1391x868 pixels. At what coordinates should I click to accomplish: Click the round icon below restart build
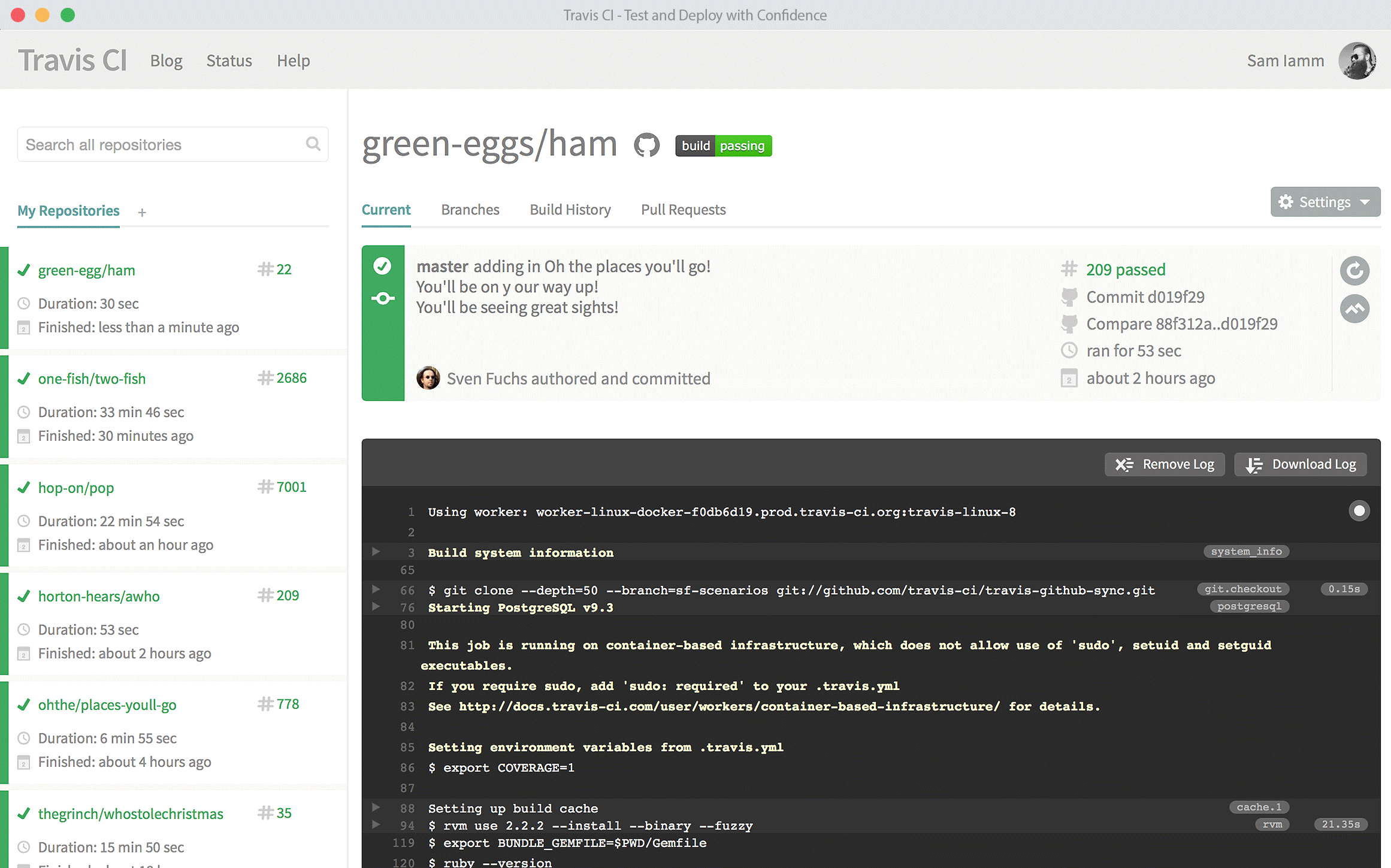(1354, 309)
